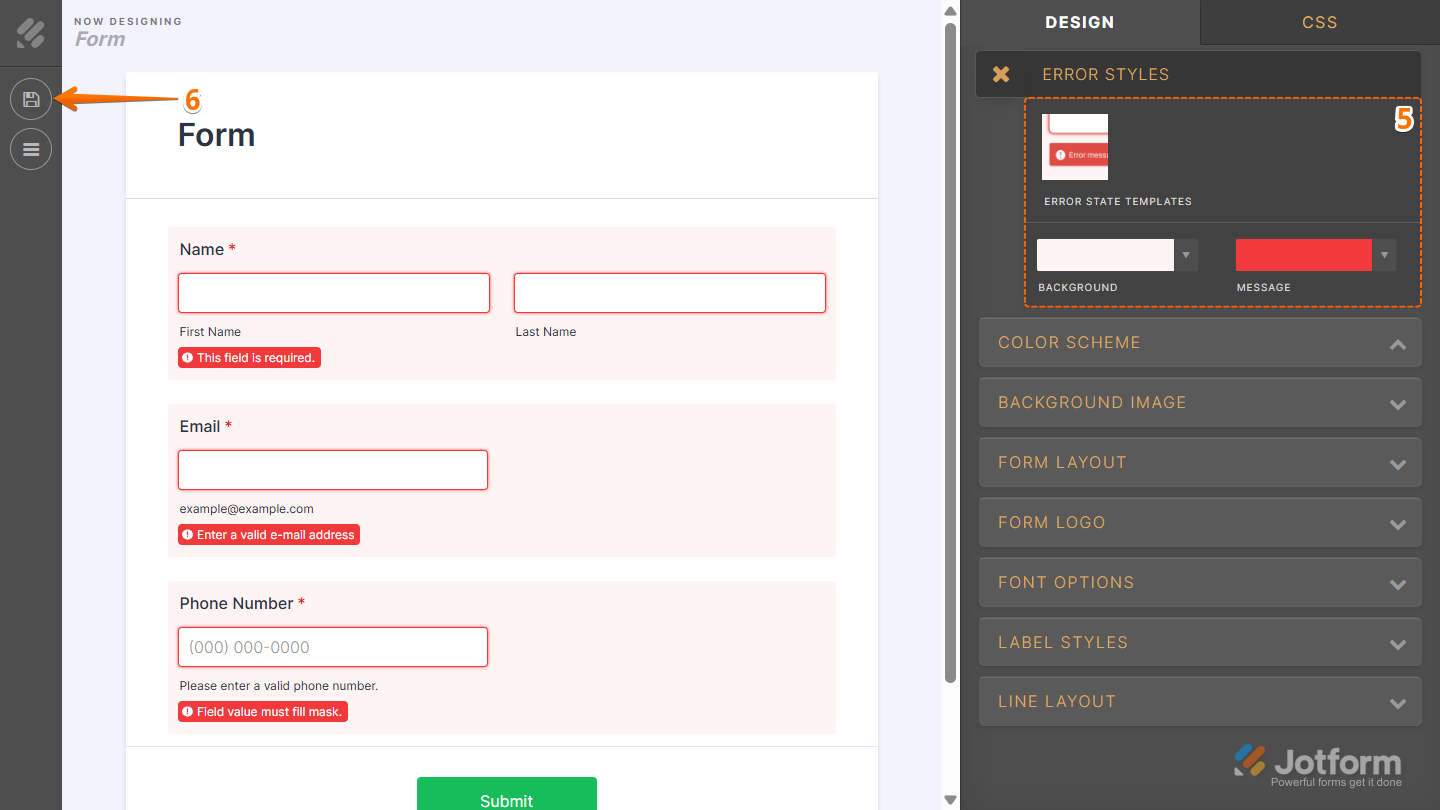Open the Background color dropdown
The height and width of the screenshot is (810, 1440).
pos(1187,254)
